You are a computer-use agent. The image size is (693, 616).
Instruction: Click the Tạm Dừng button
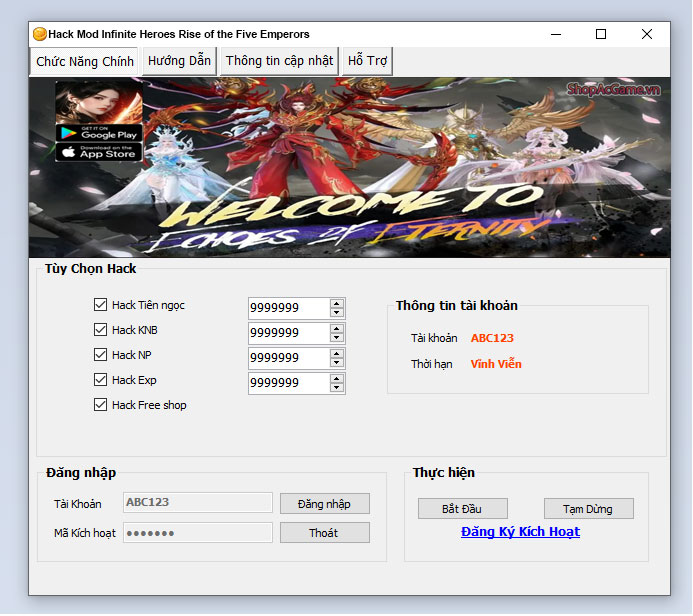click(588, 509)
